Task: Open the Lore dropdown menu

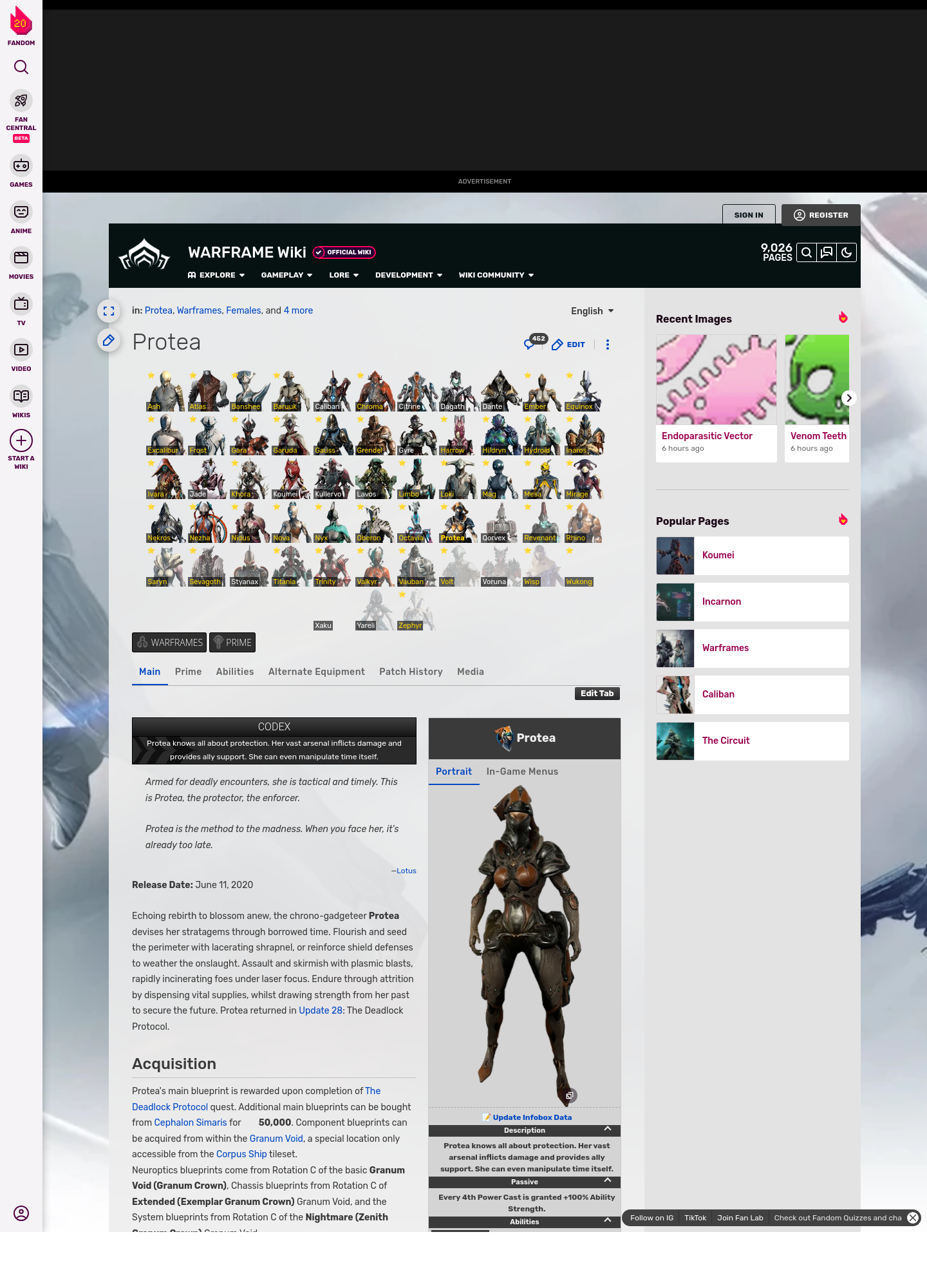Action: [x=344, y=275]
